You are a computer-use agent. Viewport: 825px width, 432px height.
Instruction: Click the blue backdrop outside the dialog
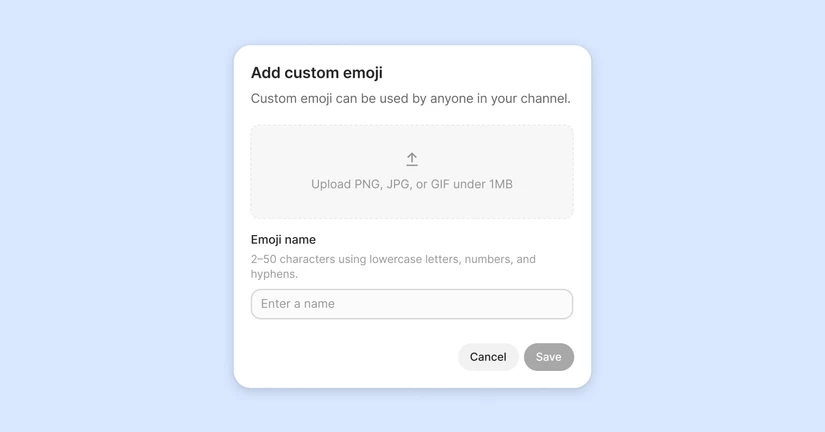116,210
